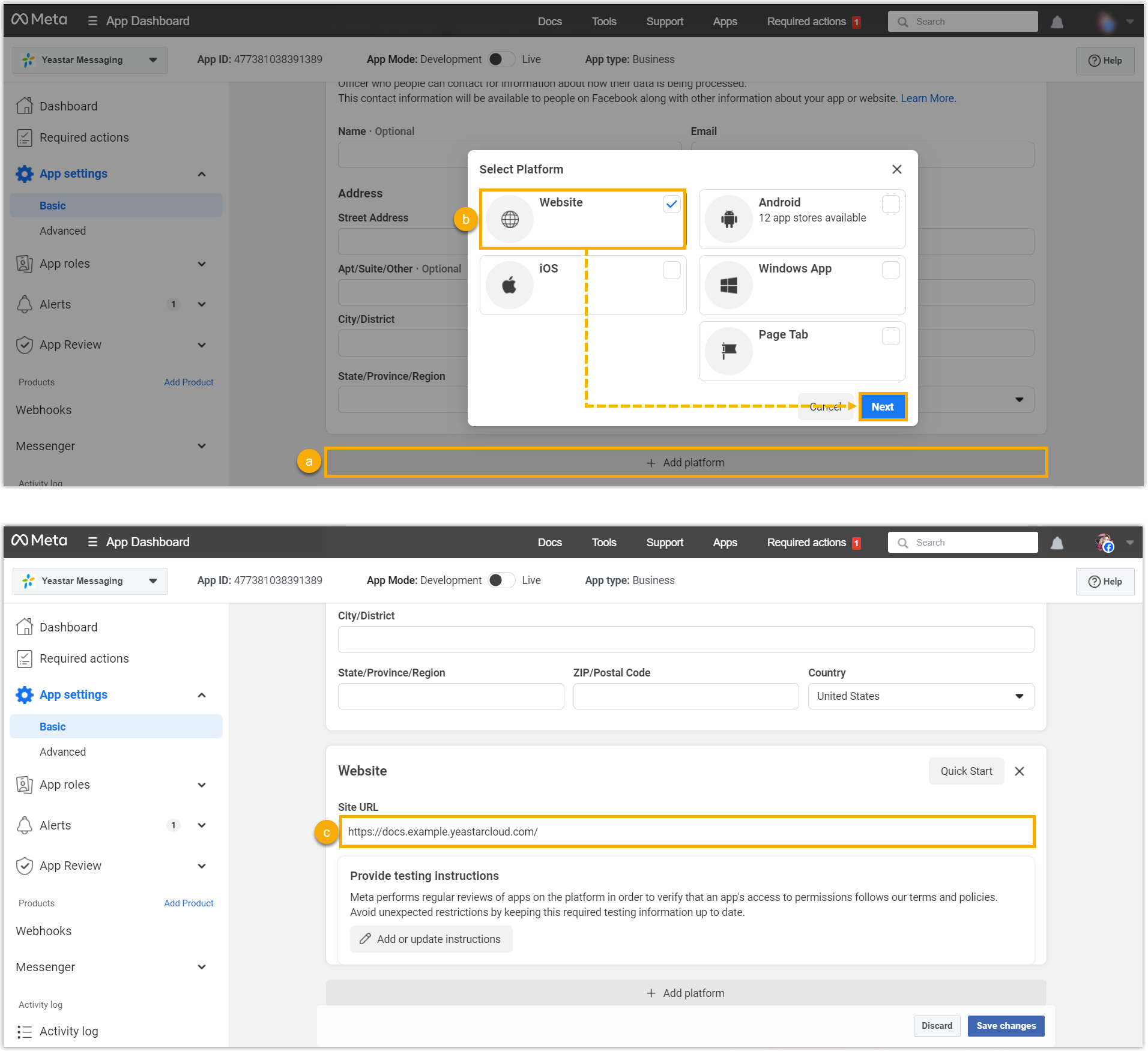Click the Activity log list icon
Screen dimensions: 1148x1051
coord(25,1032)
